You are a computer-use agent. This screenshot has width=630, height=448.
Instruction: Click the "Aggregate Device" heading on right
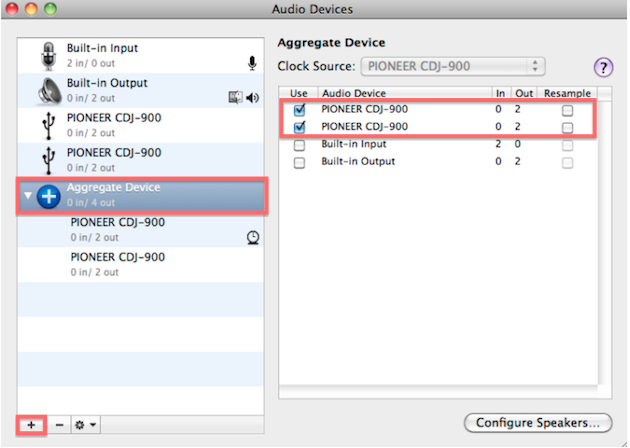[331, 43]
